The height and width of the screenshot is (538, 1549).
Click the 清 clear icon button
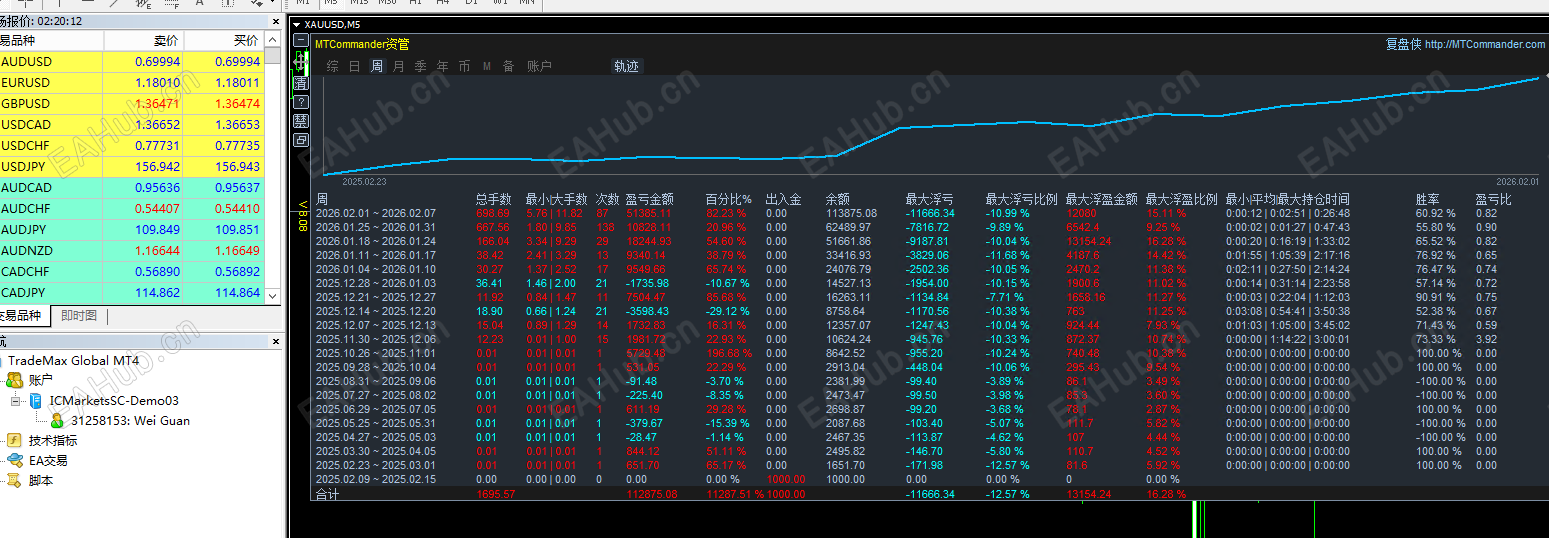(301, 84)
